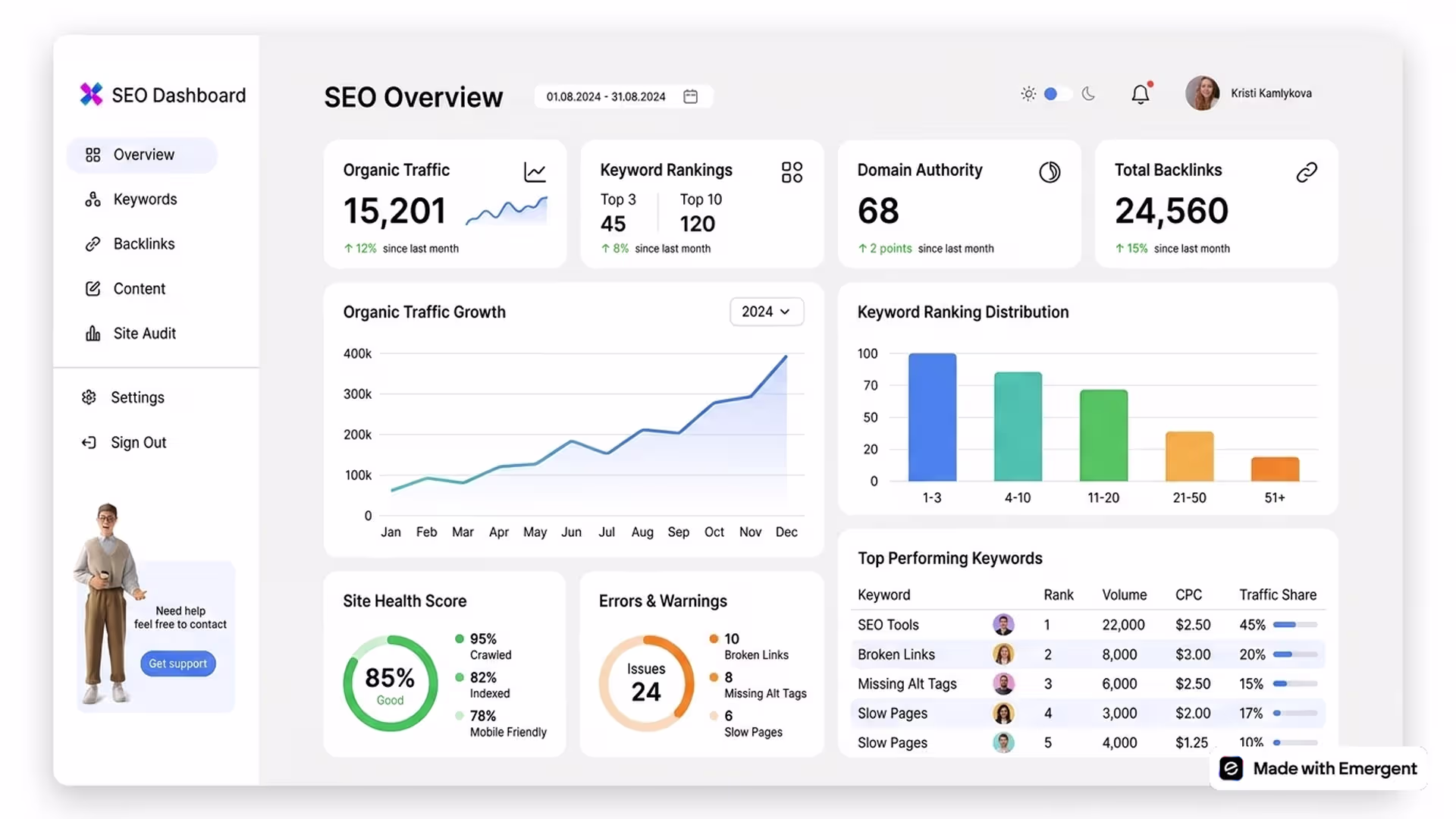1456x819 pixels.
Task: Click the 10 Broken Links legend entry
Action: pyautogui.click(x=749, y=646)
